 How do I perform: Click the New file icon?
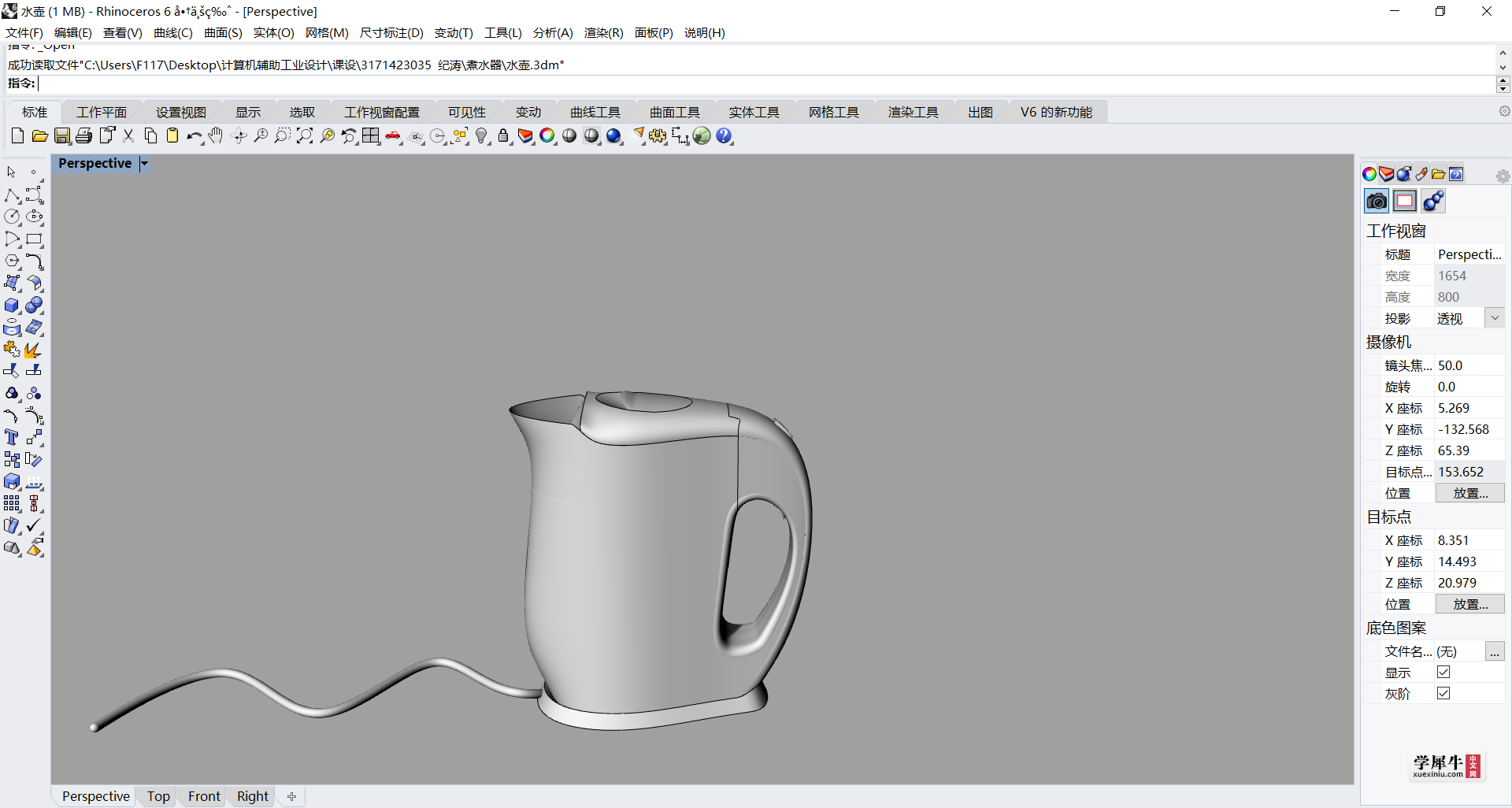17,136
